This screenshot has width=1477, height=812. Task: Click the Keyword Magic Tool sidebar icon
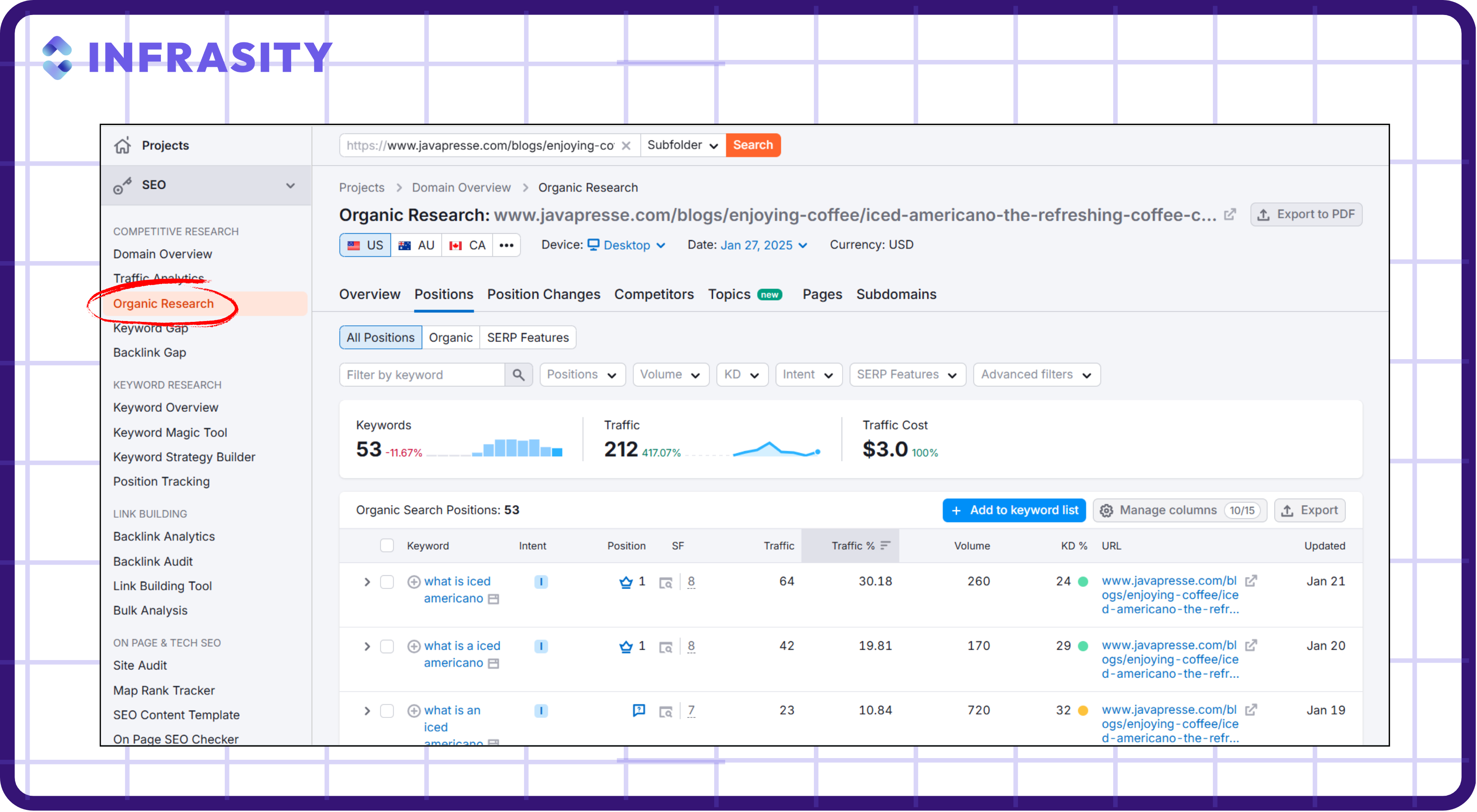point(169,431)
